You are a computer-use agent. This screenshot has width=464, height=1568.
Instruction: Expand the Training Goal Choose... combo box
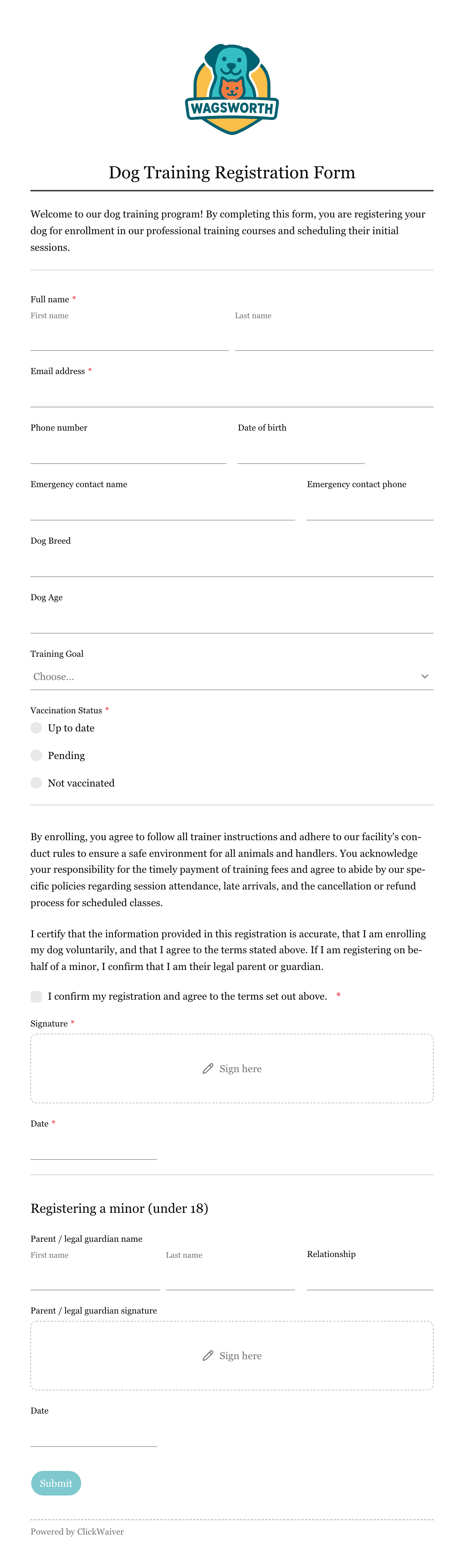(x=232, y=676)
